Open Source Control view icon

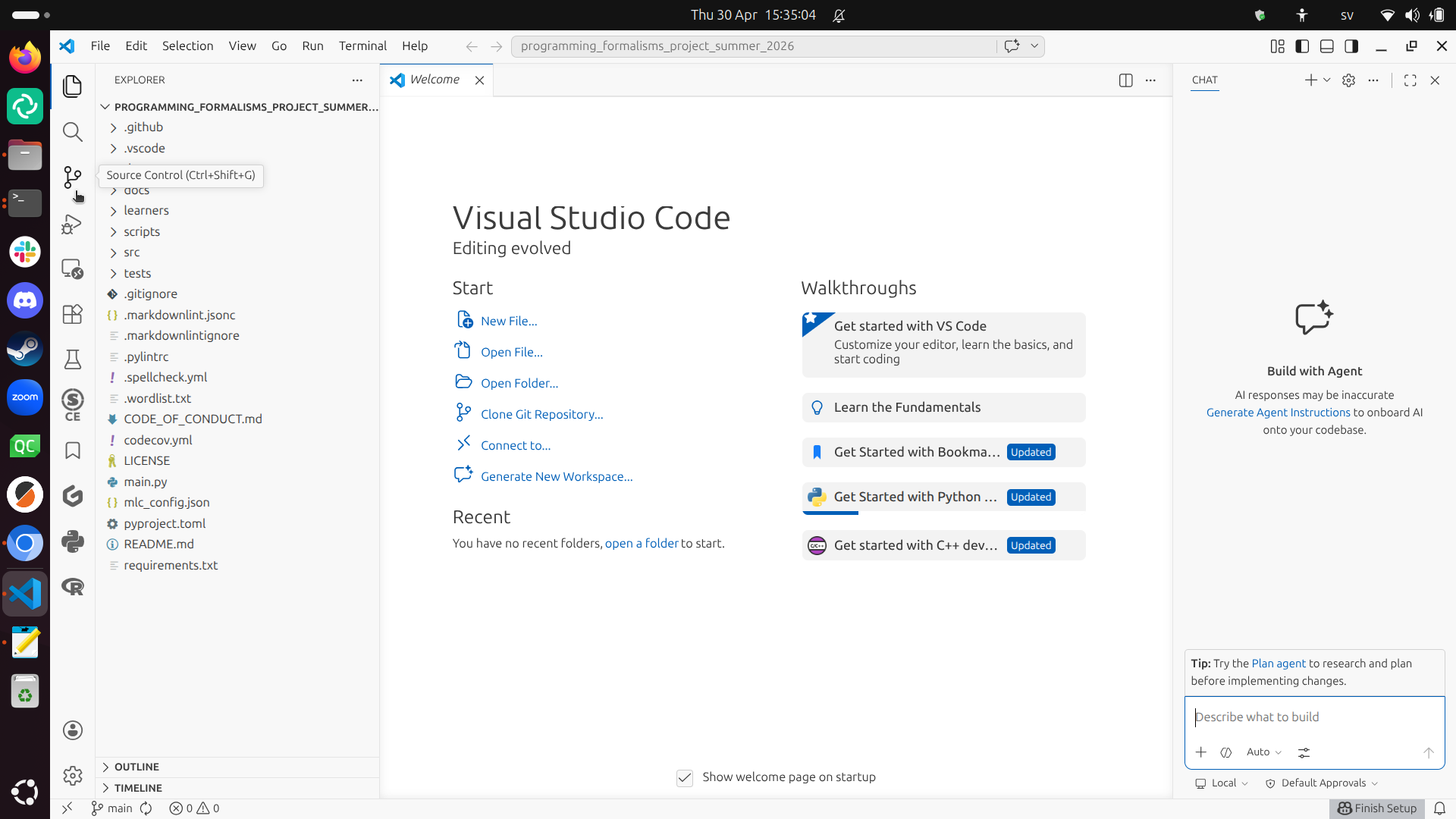click(x=73, y=177)
